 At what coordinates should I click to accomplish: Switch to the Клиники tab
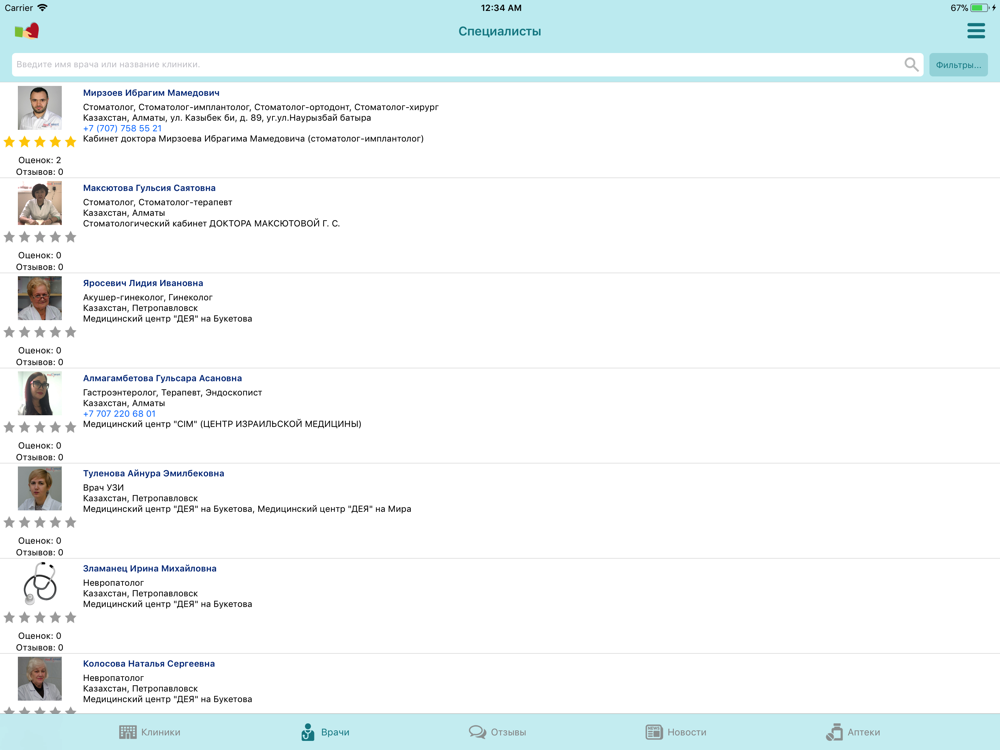150,732
